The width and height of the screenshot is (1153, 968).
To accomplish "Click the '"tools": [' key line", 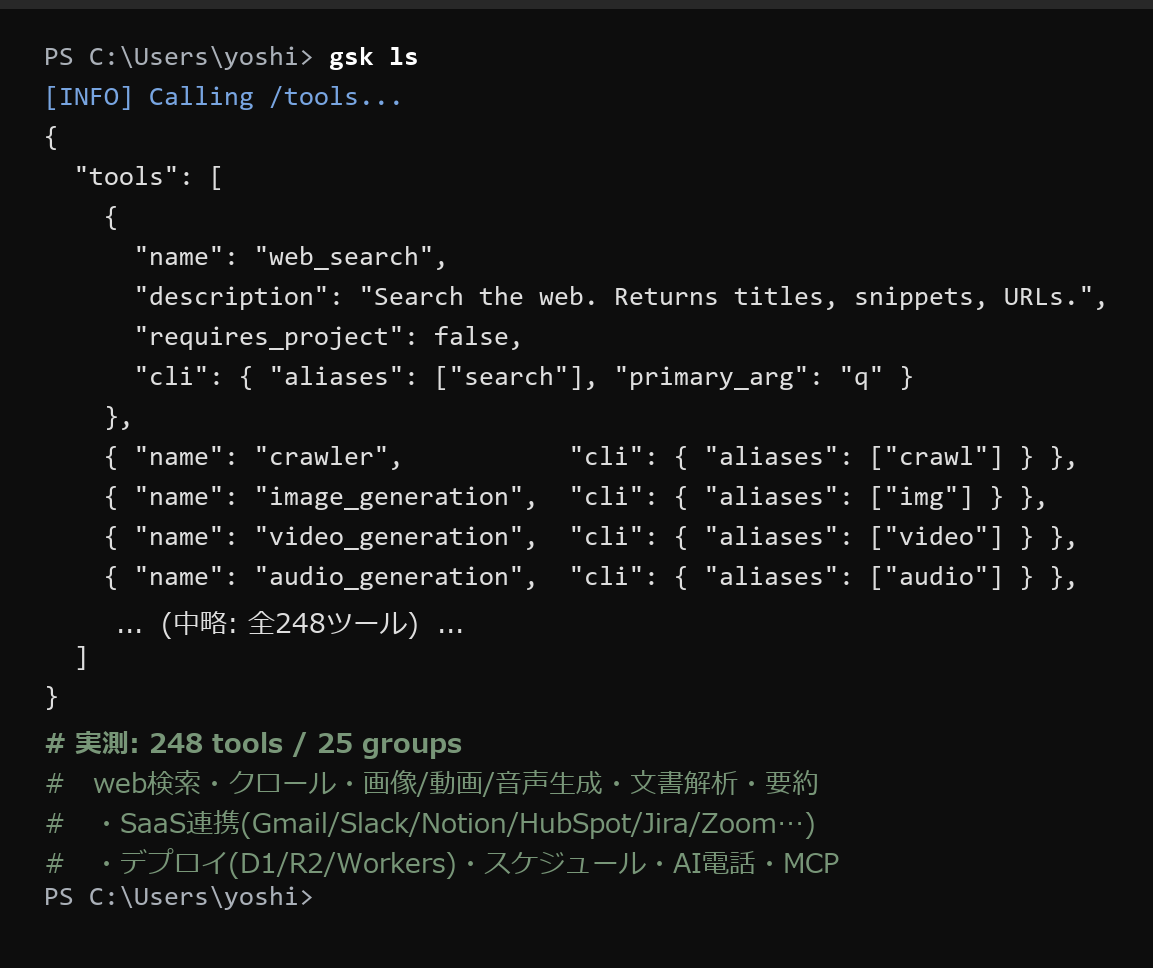I will (148, 177).
